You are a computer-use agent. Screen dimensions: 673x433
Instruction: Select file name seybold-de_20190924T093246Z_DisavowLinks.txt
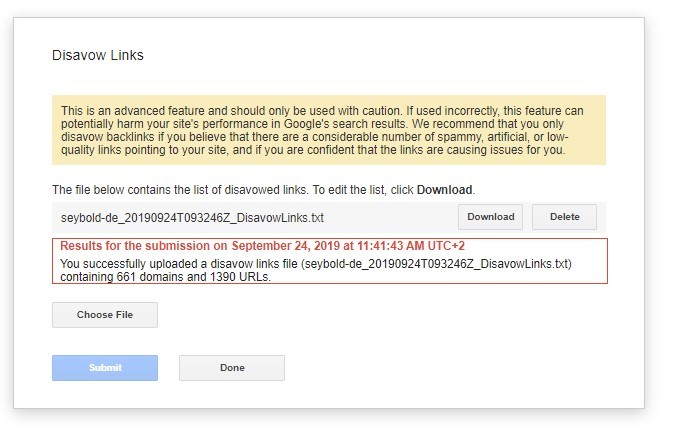point(192,218)
